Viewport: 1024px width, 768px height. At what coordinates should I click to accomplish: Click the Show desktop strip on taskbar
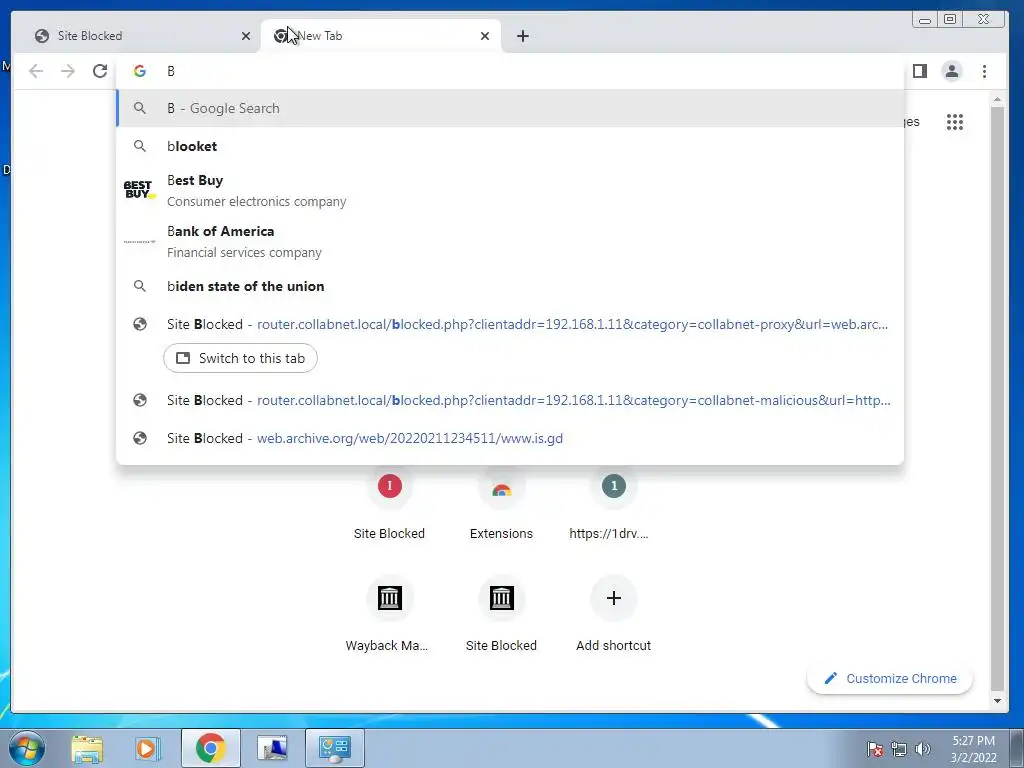(x=1017, y=748)
